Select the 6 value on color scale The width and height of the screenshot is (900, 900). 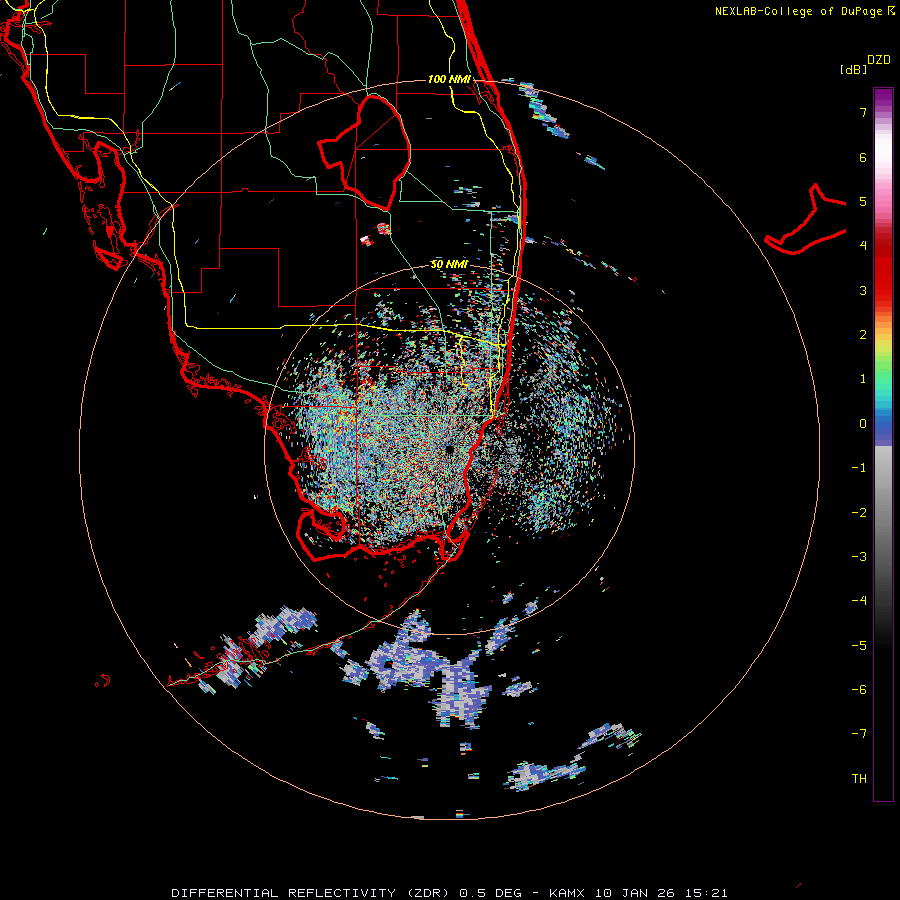point(863,157)
